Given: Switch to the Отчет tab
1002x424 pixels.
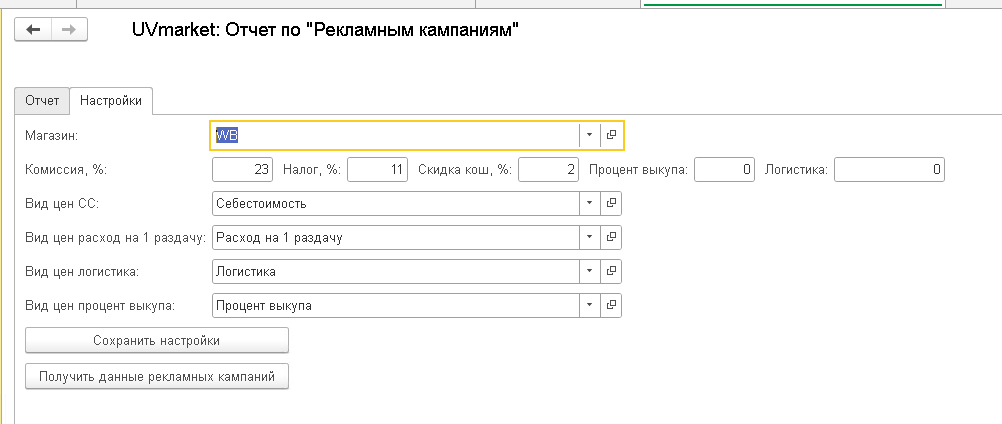Looking at the screenshot, I should (42, 101).
